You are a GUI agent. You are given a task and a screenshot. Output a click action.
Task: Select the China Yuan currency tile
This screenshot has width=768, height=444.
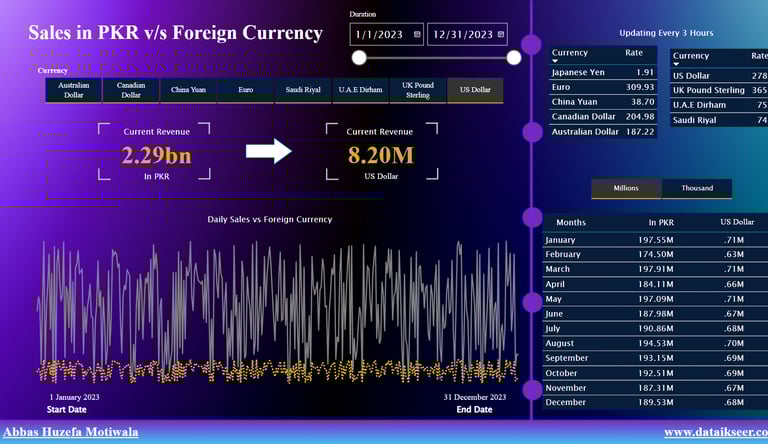coord(188,90)
